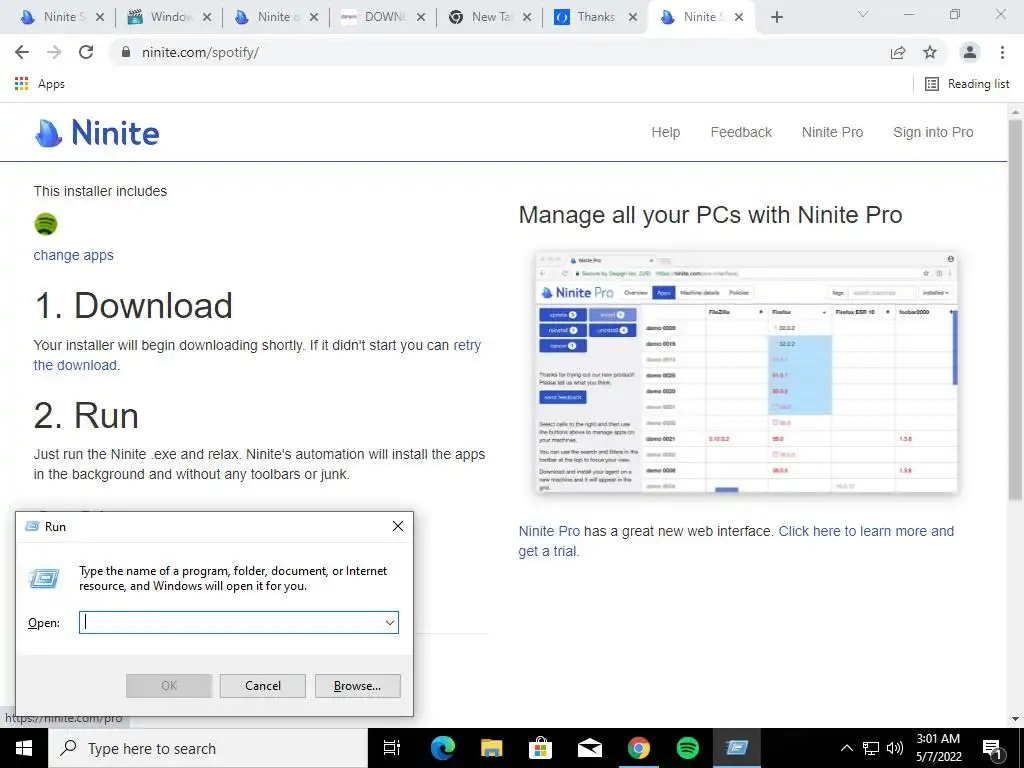Viewport: 1024px width, 768px height.
Task: Open the notification center icon
Action: (x=992, y=749)
